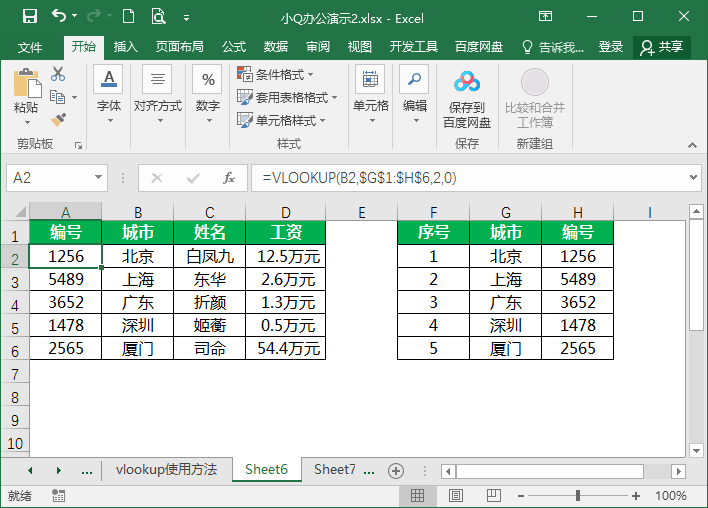708x508 pixels.
Task: Click the 告诉我 lightbulb search box
Action: (553, 47)
